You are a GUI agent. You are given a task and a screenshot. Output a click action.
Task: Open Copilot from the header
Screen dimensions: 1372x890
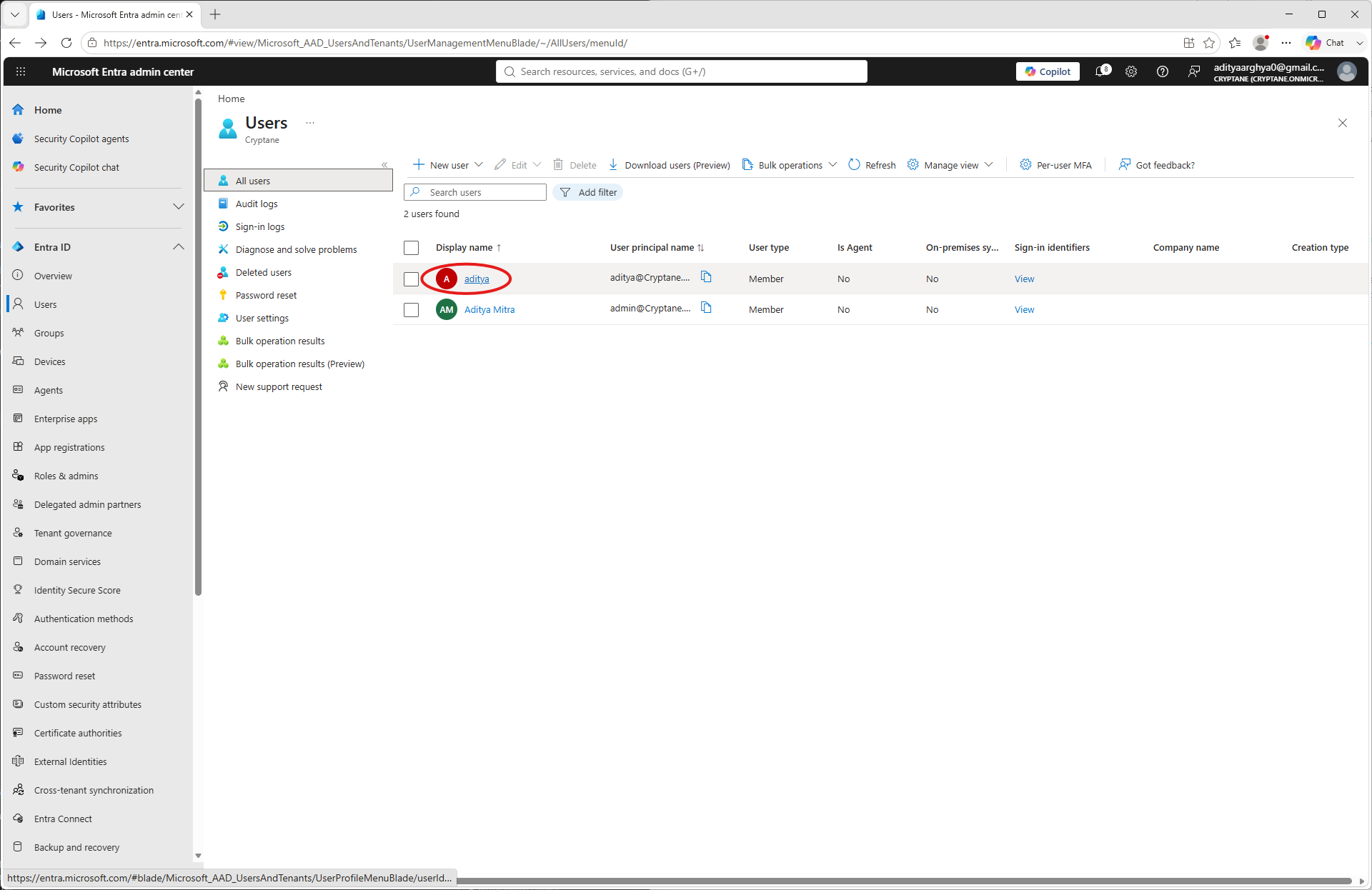tap(1048, 71)
